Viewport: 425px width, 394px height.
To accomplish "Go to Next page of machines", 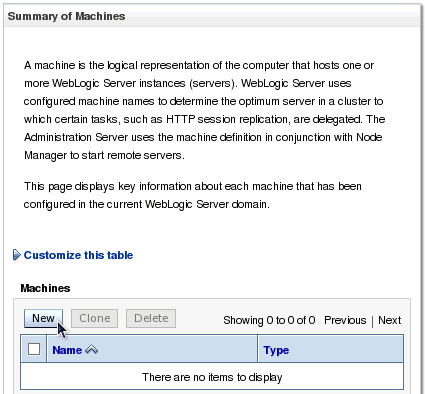I will pyautogui.click(x=389, y=320).
